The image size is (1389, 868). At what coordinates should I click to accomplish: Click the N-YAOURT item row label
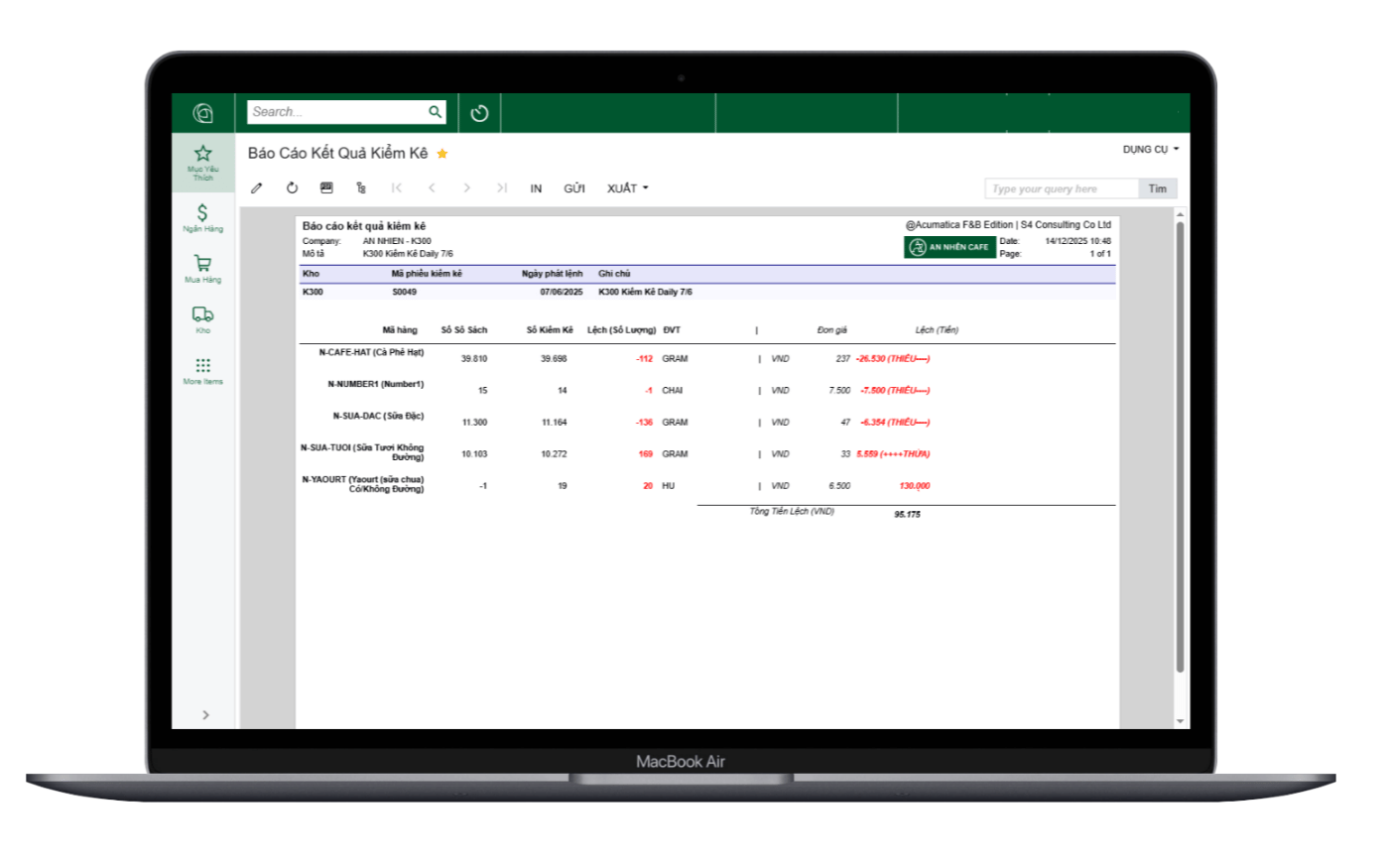tap(363, 484)
